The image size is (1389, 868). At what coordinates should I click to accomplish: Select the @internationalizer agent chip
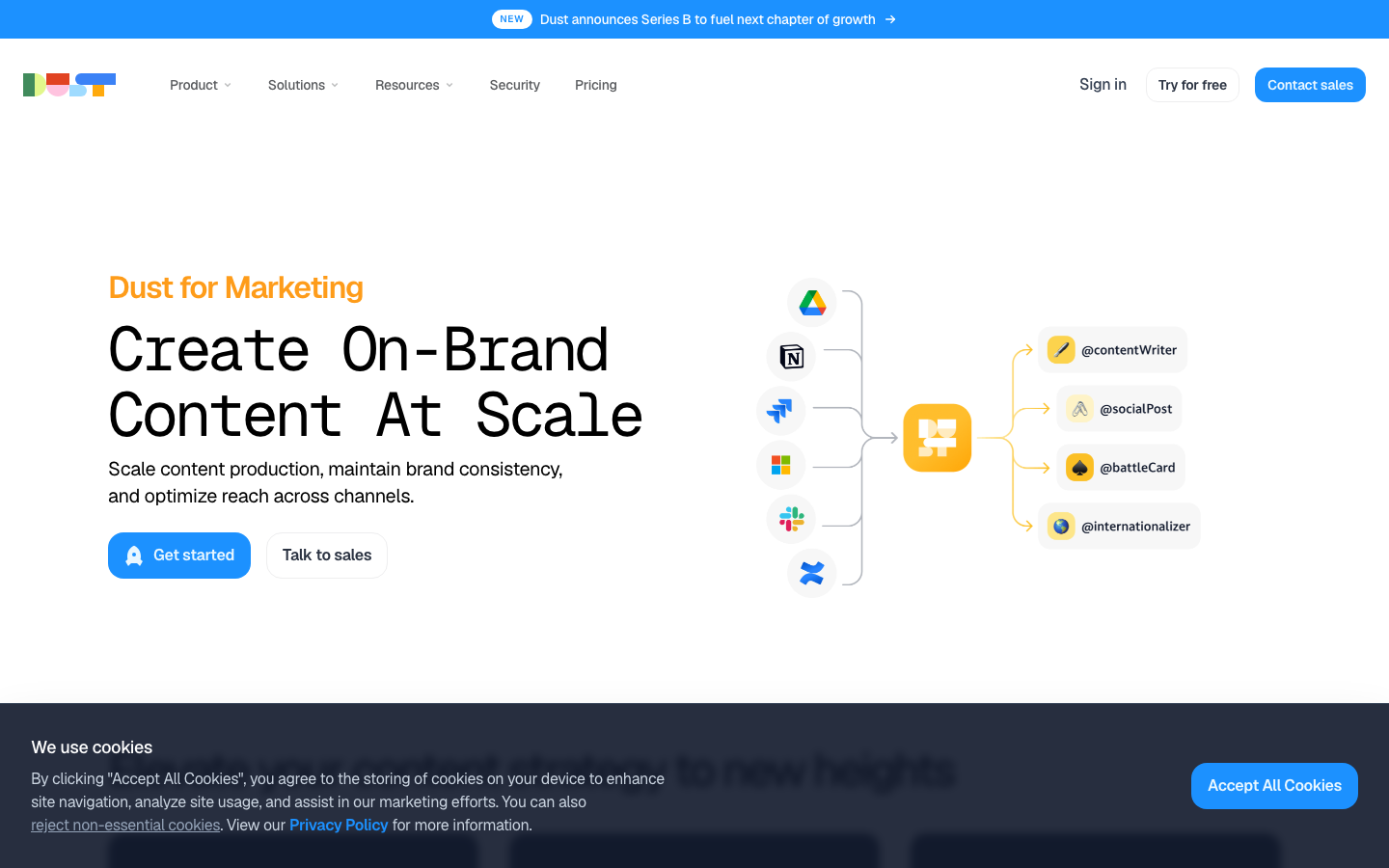pos(1119,527)
